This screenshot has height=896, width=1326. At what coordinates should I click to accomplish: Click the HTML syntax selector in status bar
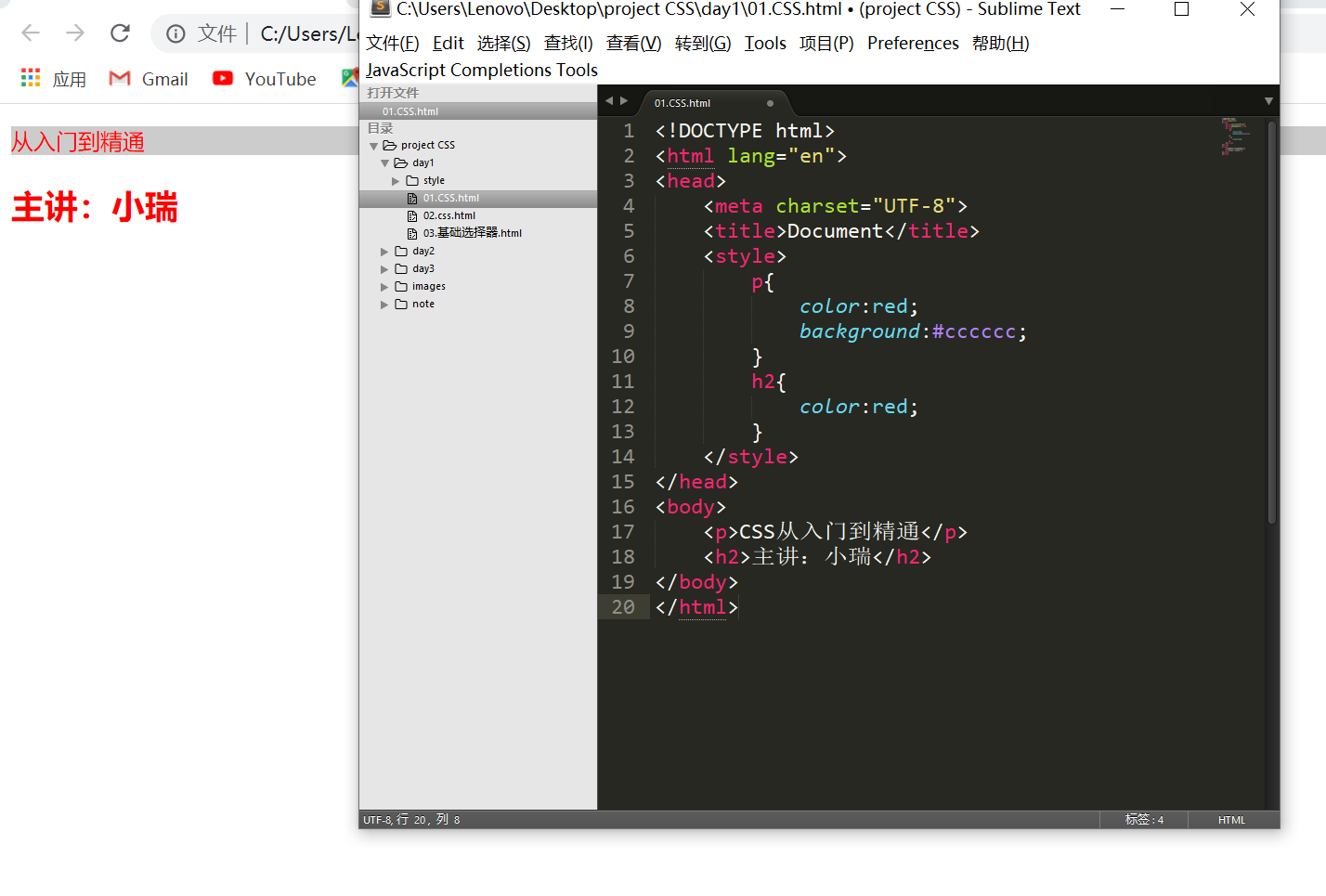[1231, 820]
